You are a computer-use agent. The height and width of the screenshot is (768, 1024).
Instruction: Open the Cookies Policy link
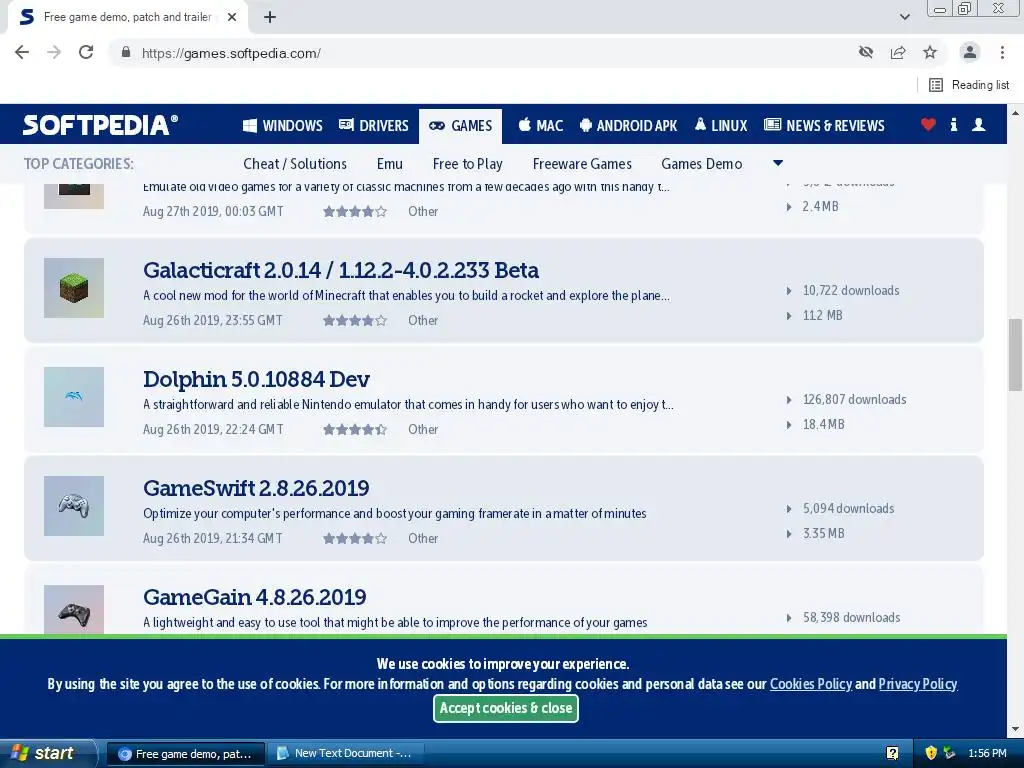[x=810, y=684]
